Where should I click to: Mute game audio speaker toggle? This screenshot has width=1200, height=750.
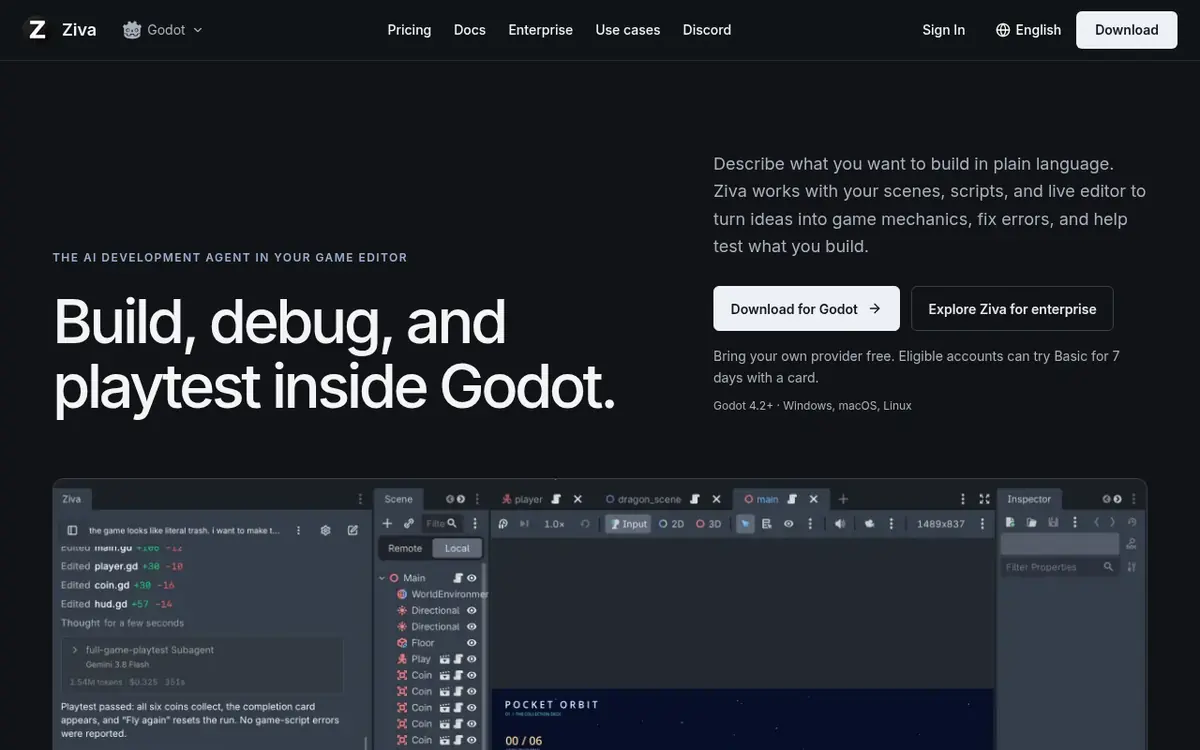pos(840,524)
